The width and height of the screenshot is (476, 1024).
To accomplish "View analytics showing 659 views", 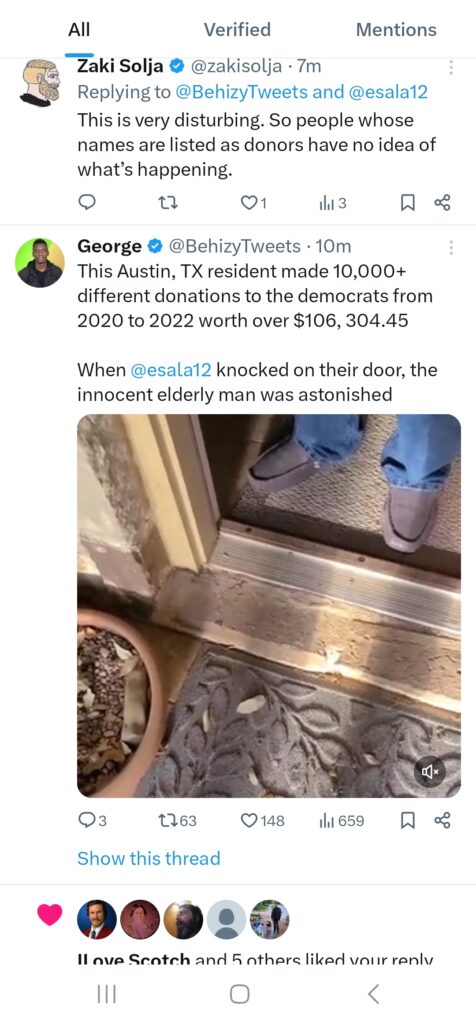I will pos(341,820).
